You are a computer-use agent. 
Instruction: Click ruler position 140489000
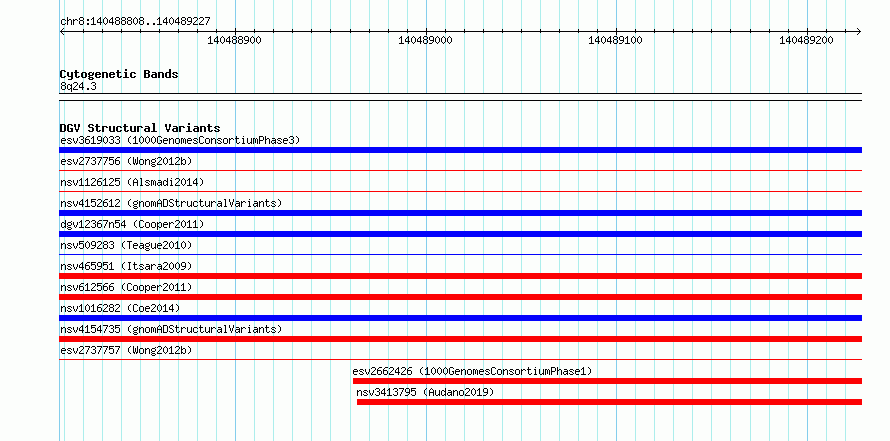tap(425, 40)
